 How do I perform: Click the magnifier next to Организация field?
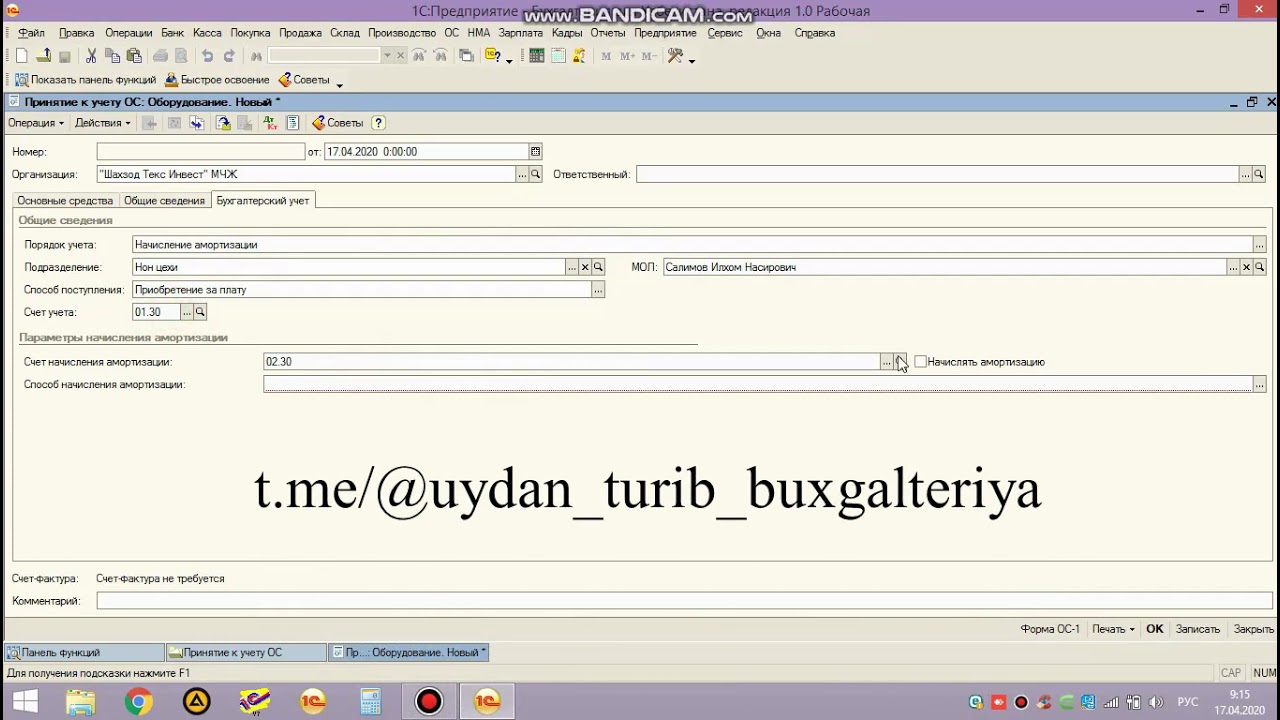pyautogui.click(x=536, y=174)
